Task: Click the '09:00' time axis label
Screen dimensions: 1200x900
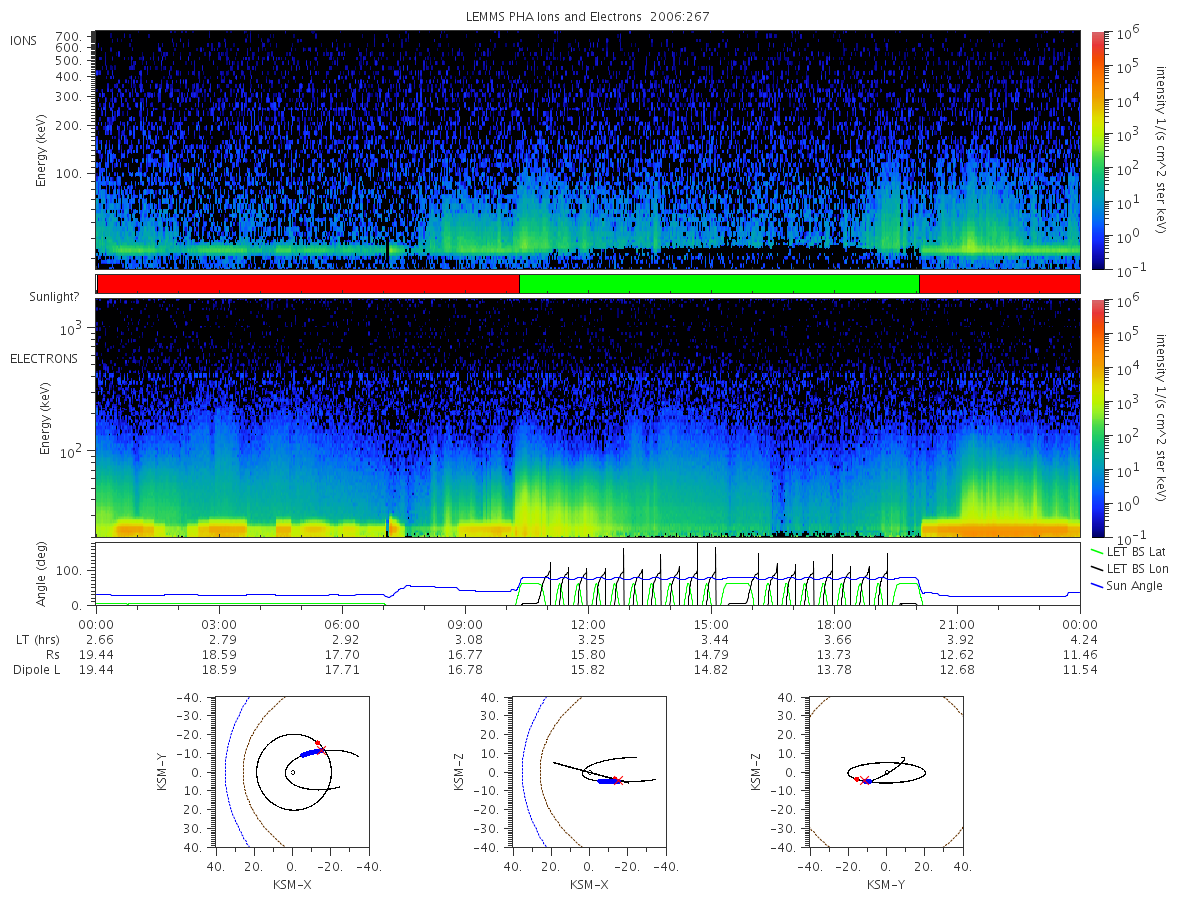Action: [465, 623]
